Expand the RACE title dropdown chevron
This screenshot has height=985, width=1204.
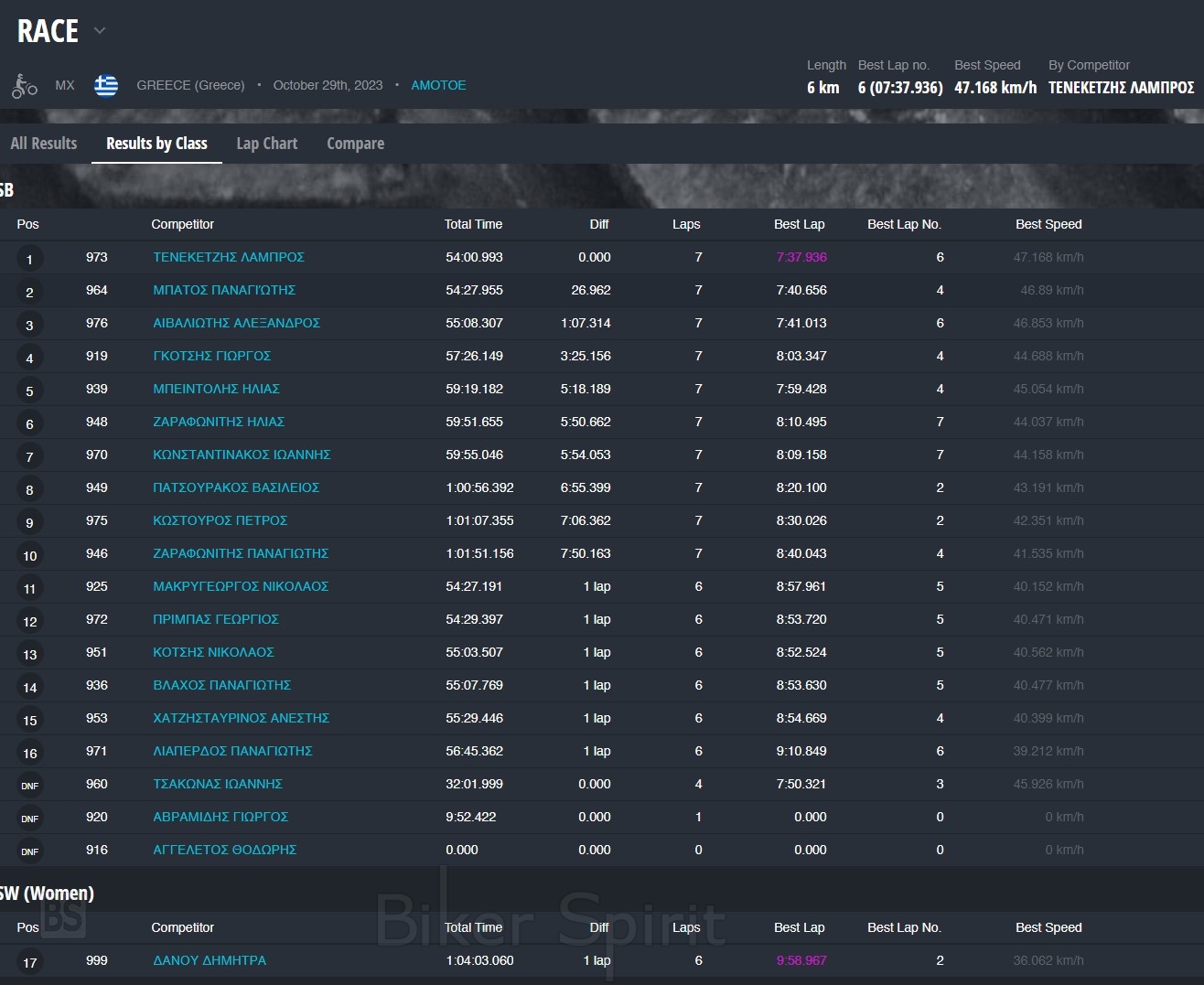[x=100, y=31]
